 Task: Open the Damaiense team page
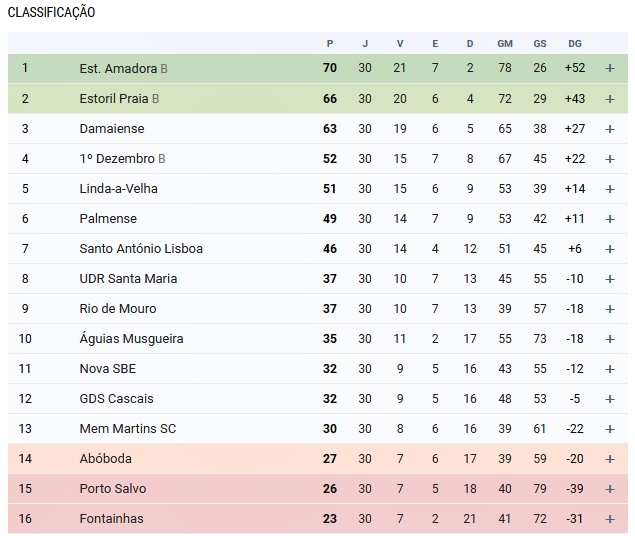112,129
